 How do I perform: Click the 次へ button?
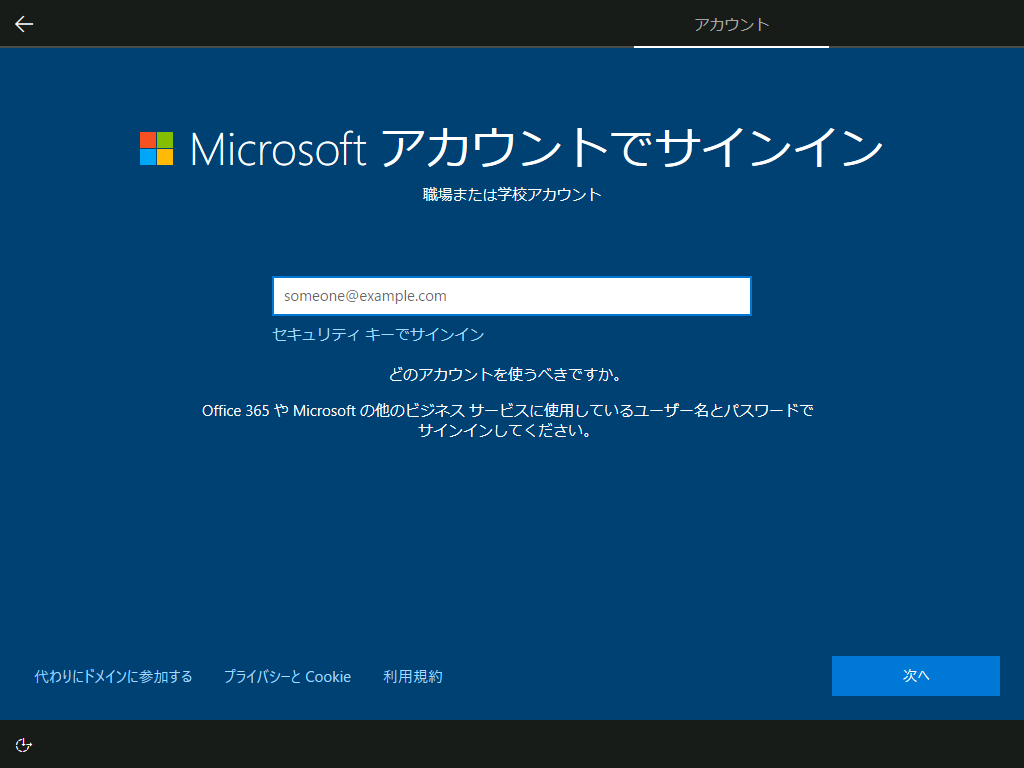click(x=916, y=676)
